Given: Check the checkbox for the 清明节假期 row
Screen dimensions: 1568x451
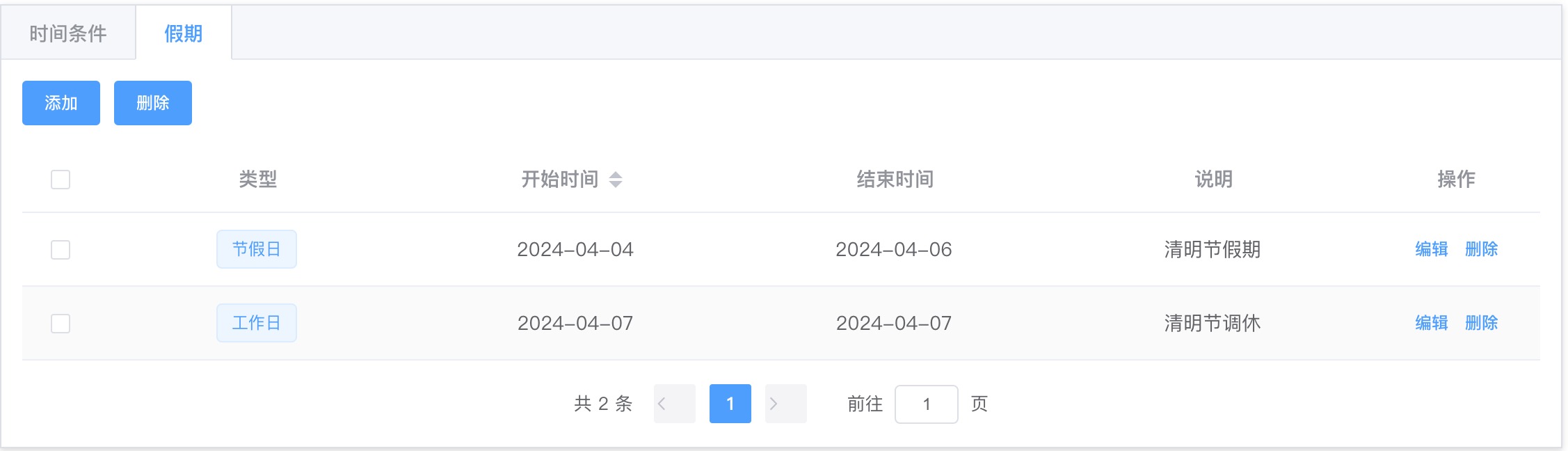Looking at the screenshot, I should click(60, 248).
